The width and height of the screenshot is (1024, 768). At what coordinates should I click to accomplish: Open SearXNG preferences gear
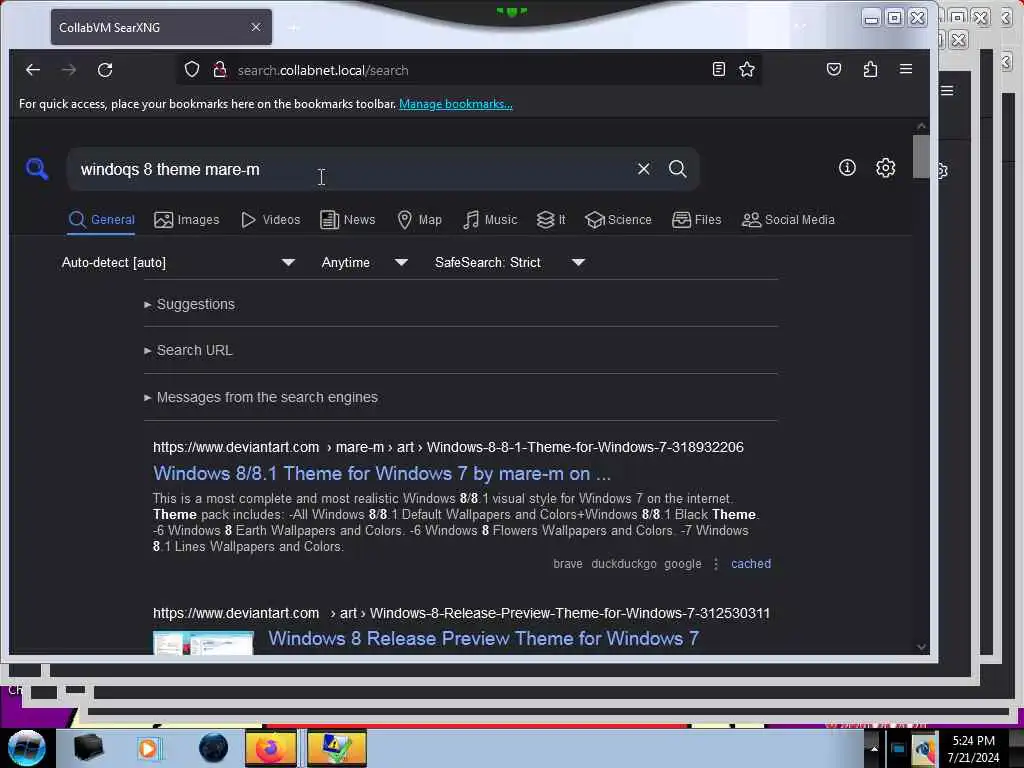[x=886, y=168]
